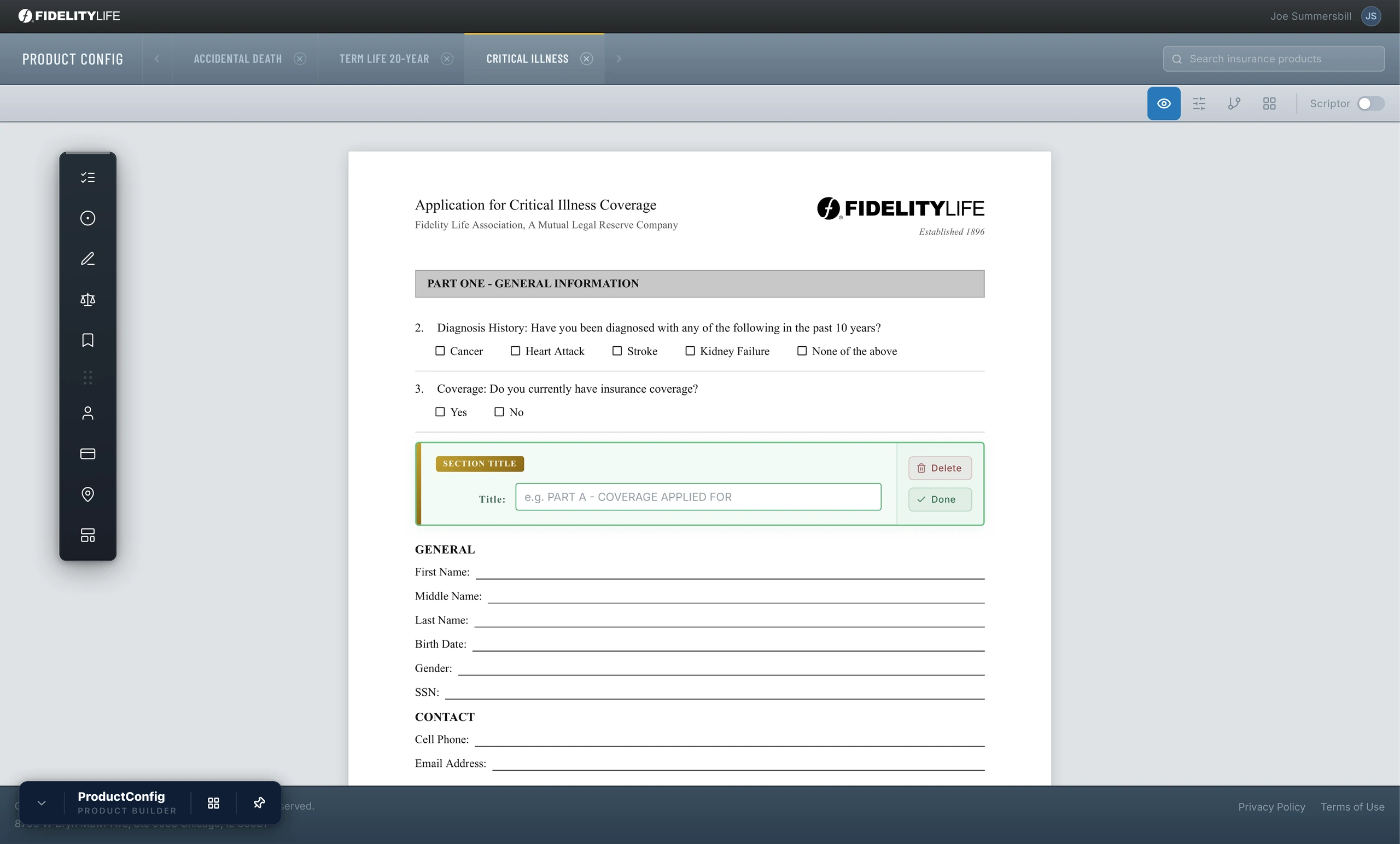1400x844 pixels.
Task: Confirm section title with Done
Action: pyautogui.click(x=940, y=499)
